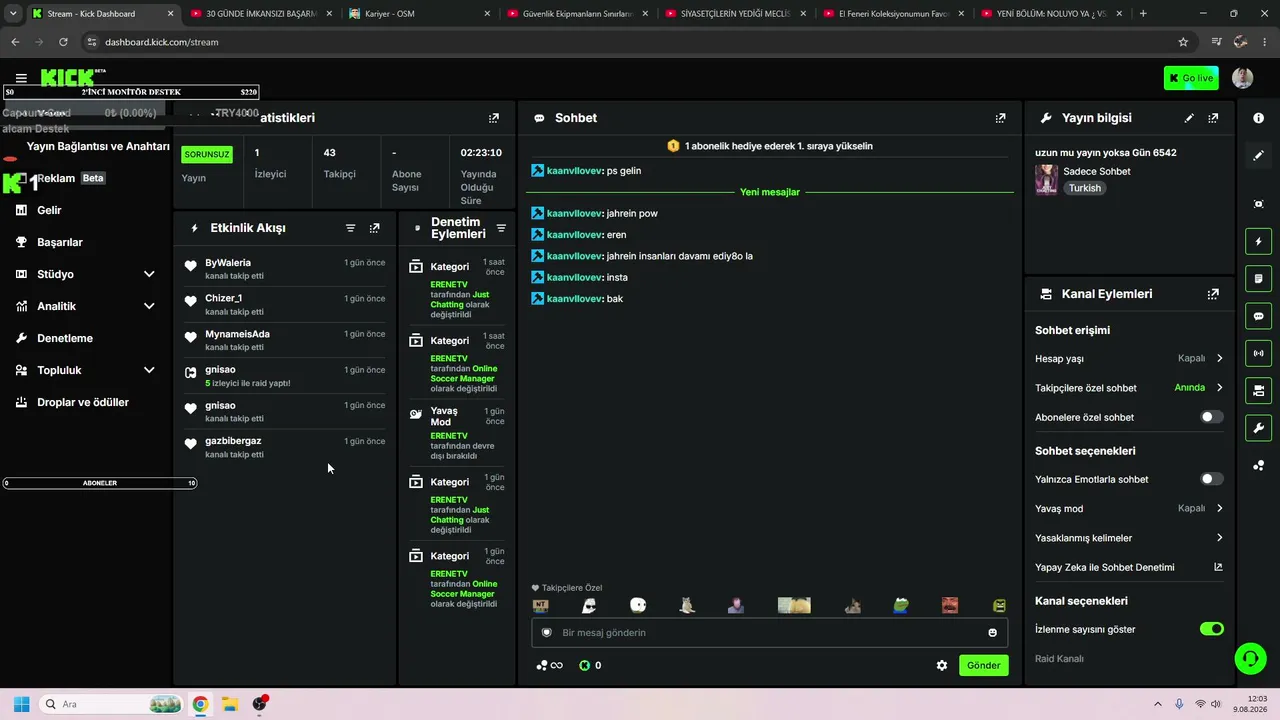Click the Gönder send button
1280x720 pixels.
coord(983,665)
